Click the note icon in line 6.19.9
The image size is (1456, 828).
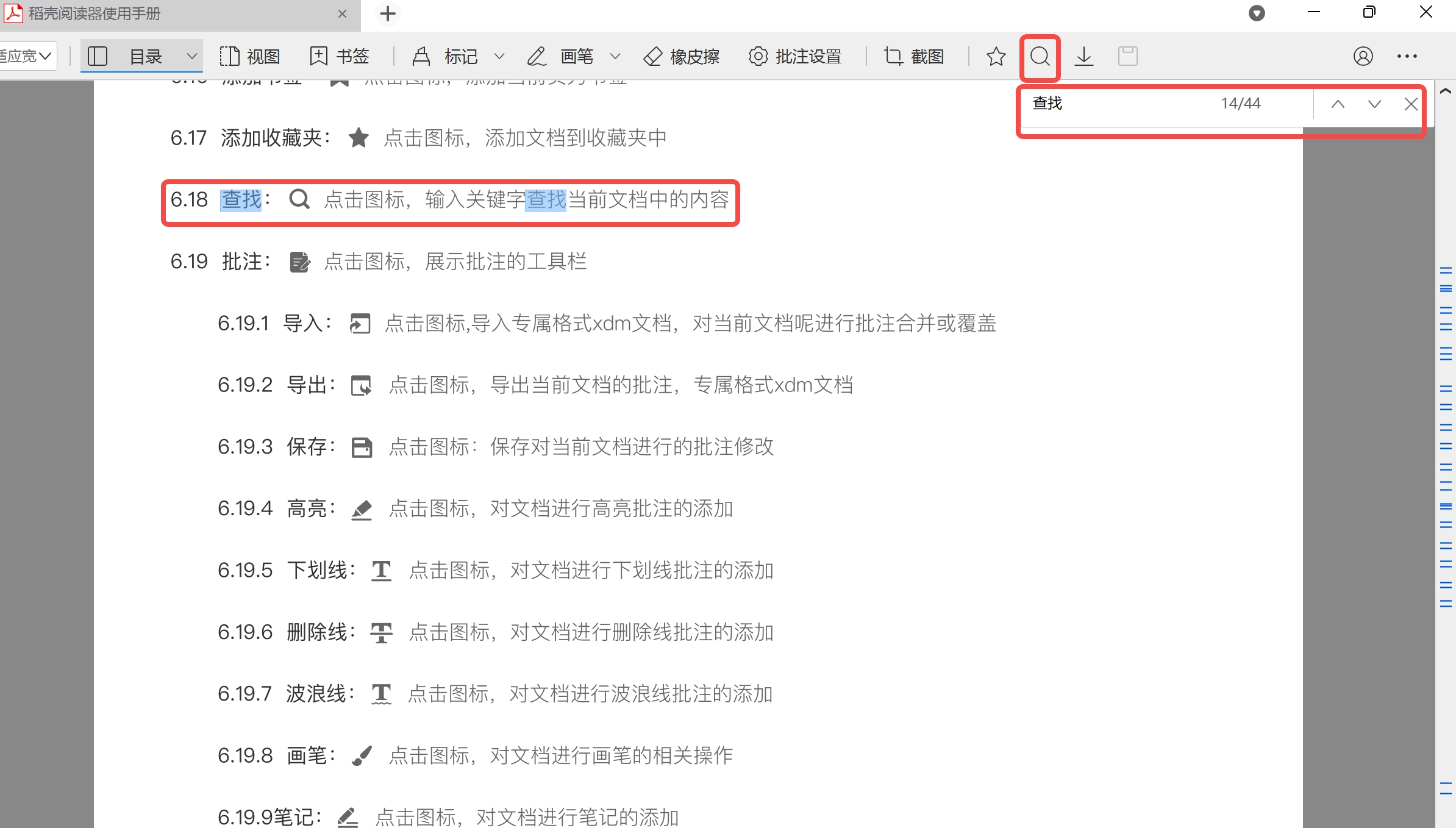[x=348, y=817]
